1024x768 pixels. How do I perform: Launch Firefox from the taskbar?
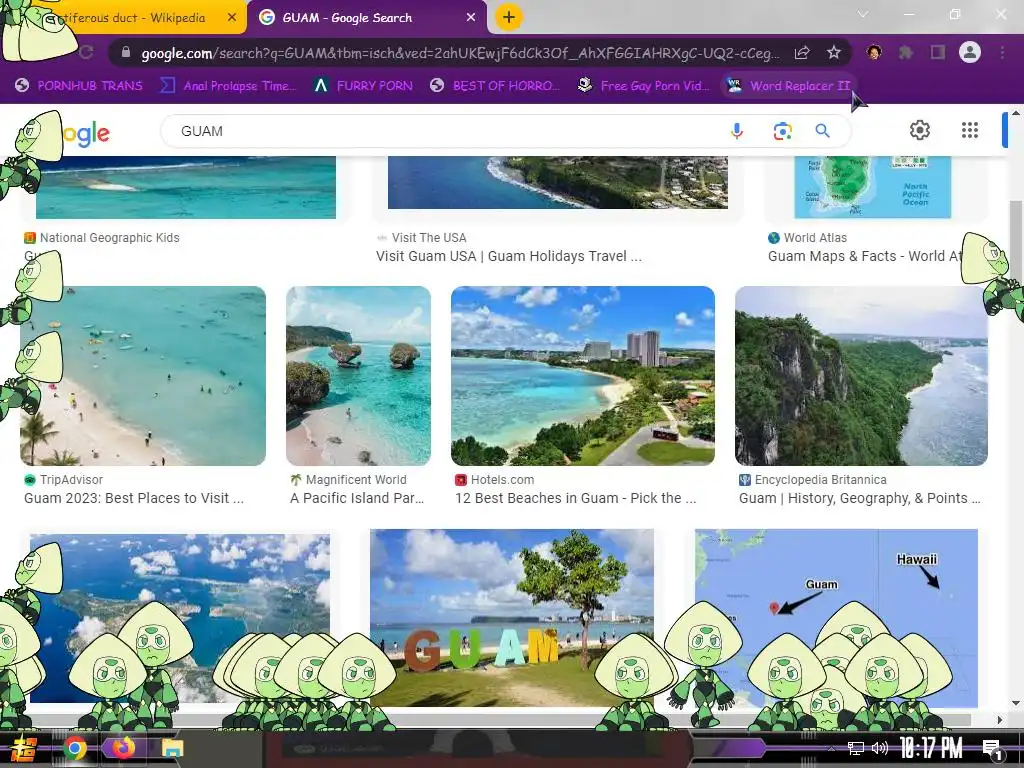[x=123, y=748]
